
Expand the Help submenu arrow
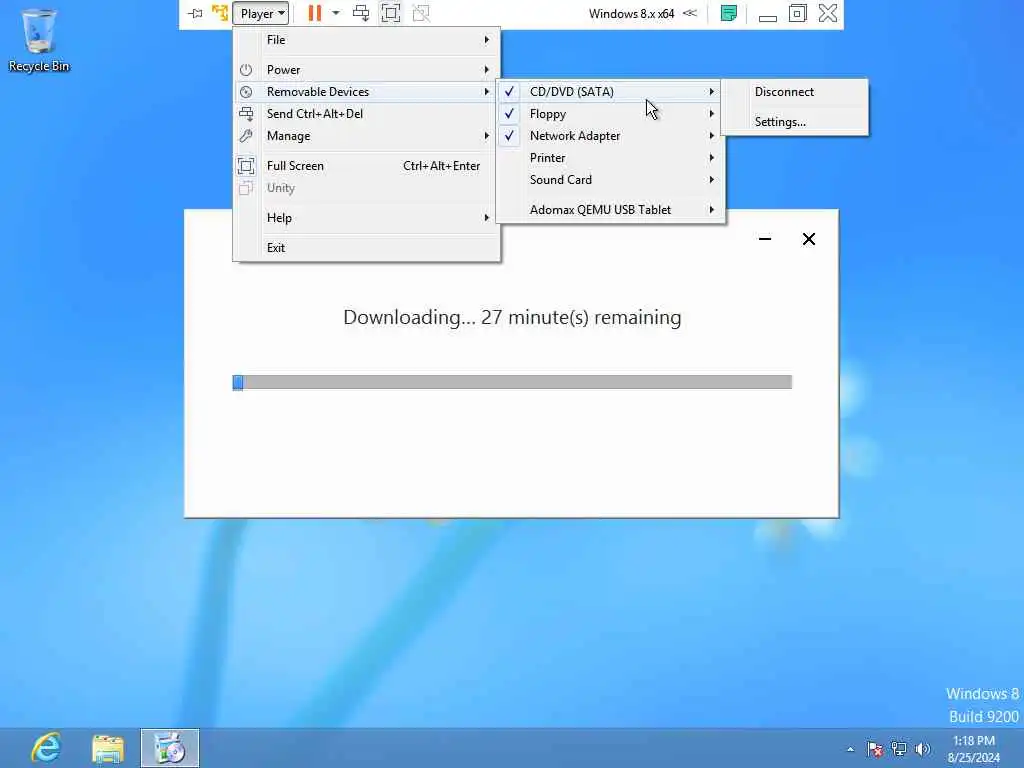pos(487,218)
